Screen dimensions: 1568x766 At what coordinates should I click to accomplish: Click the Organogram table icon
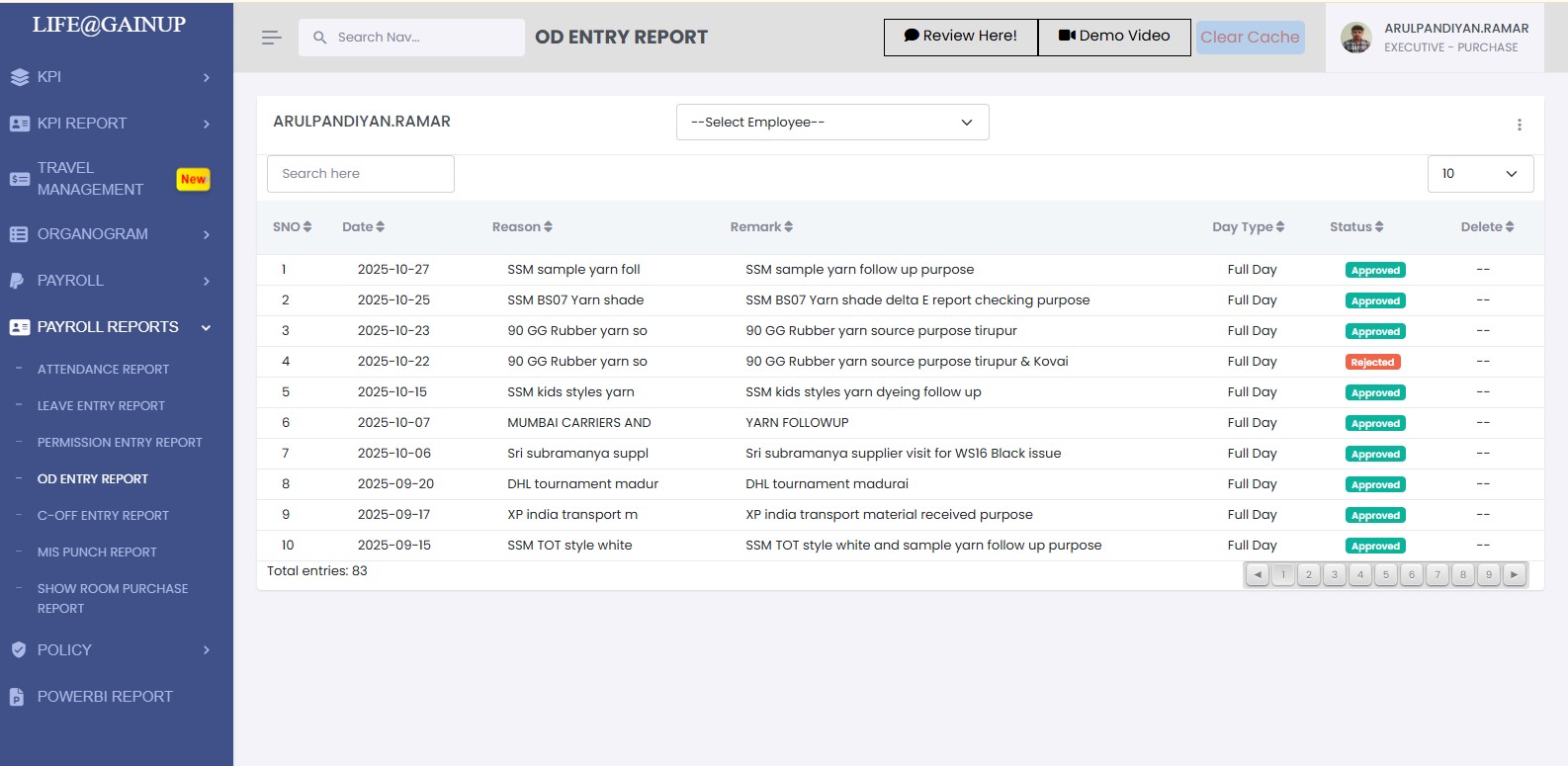(x=19, y=234)
